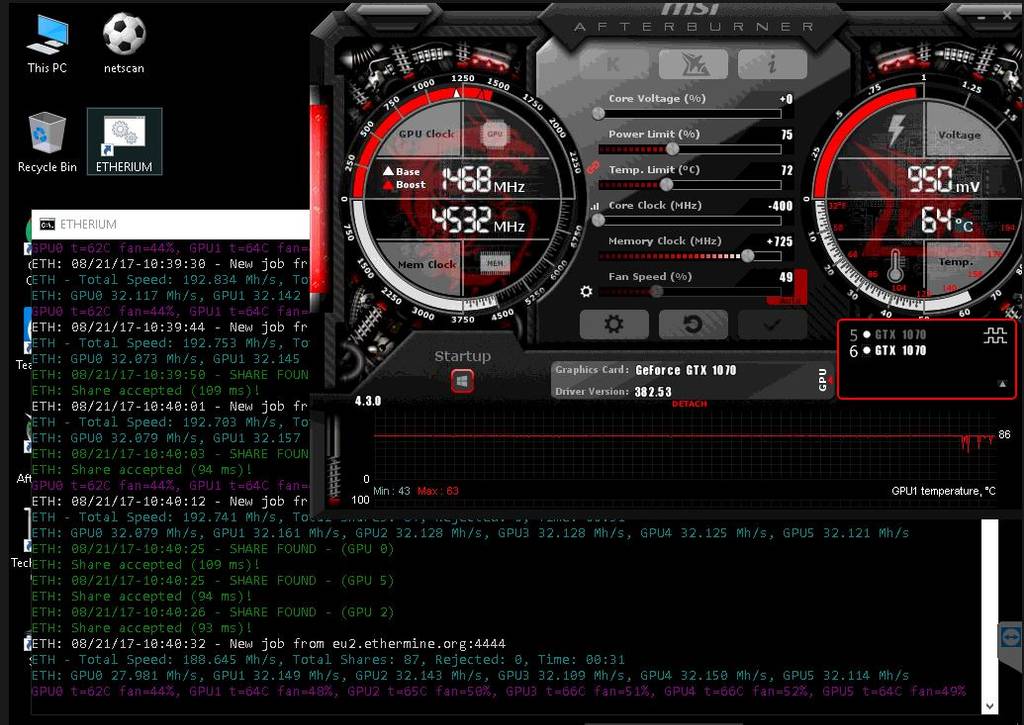Reset settings using the circular arrow button
The height and width of the screenshot is (725, 1024).
(x=693, y=324)
